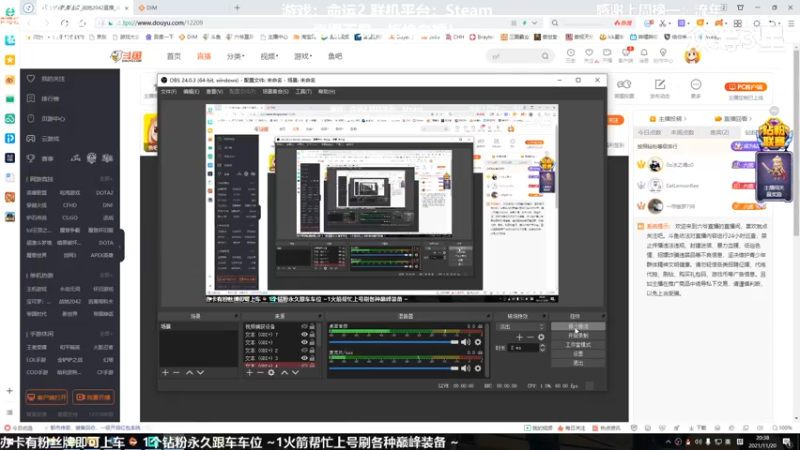This screenshot has height=450, width=800.
Task: Click 我要开播 button in left sidebar
Action: click(93, 397)
